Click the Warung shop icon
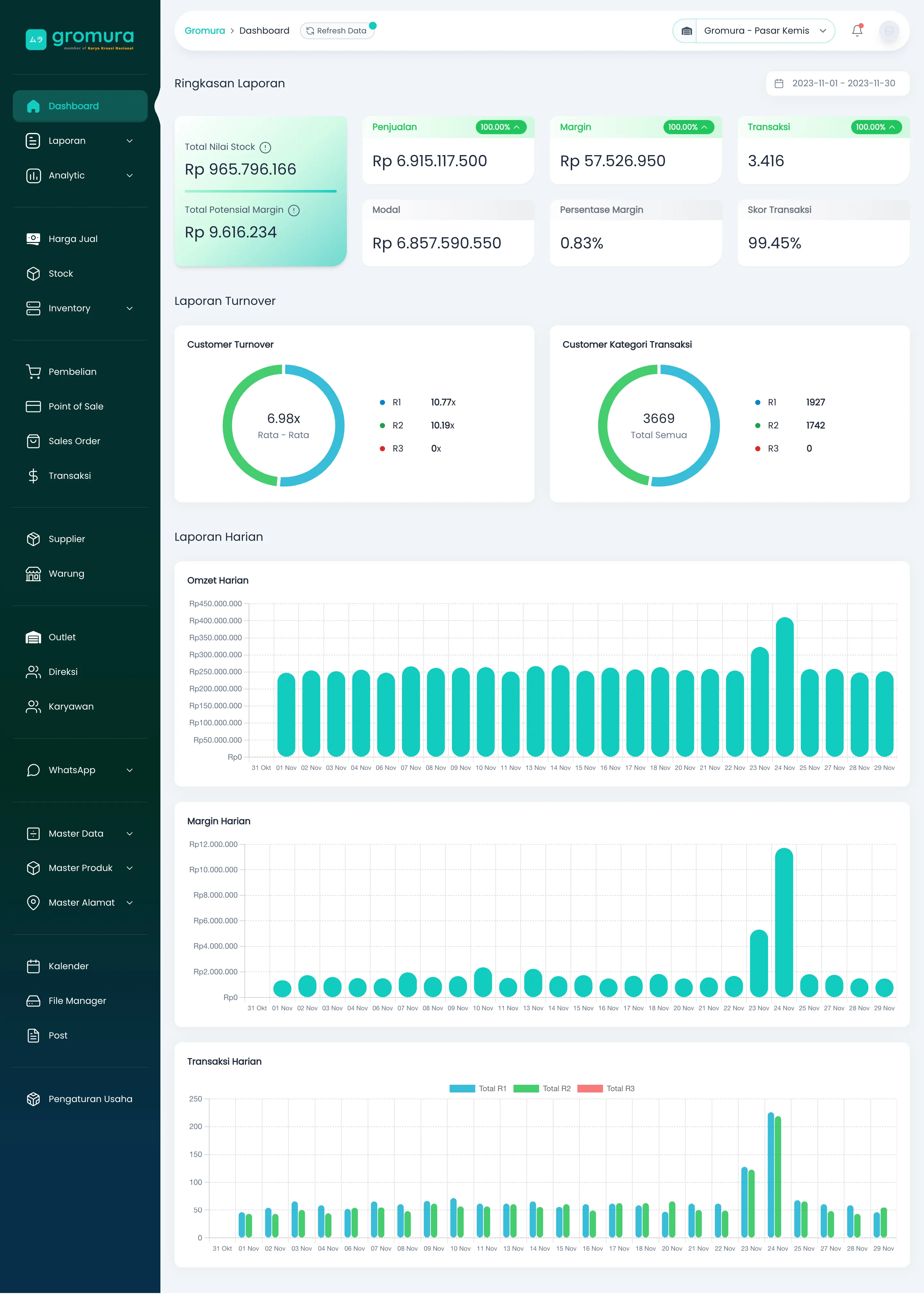 pyautogui.click(x=33, y=574)
